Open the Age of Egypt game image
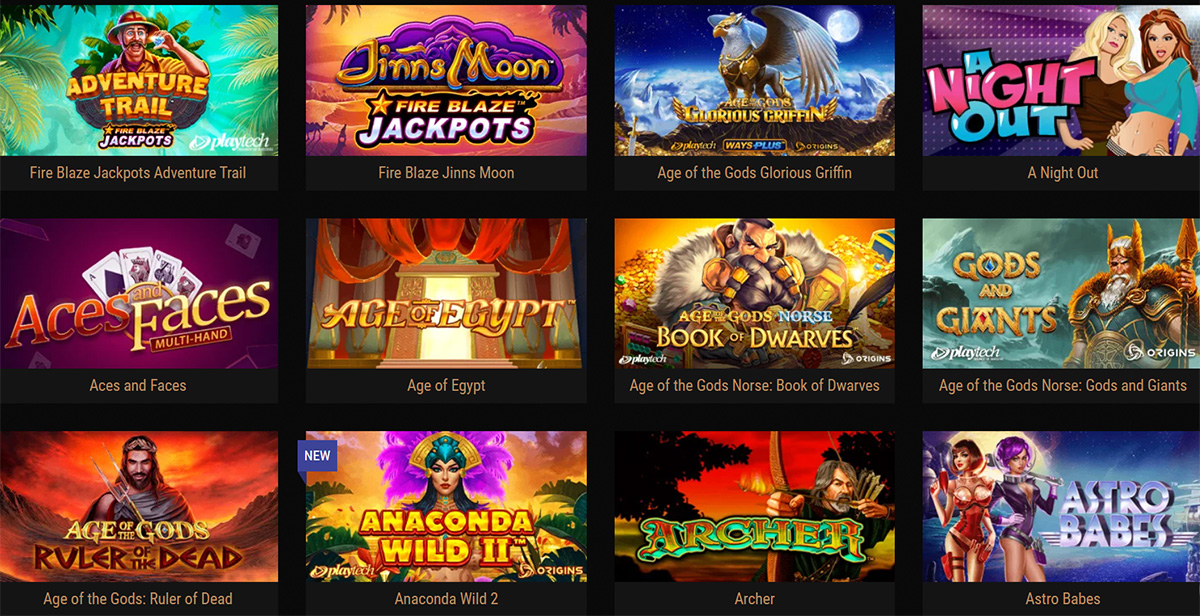1200x616 pixels. click(x=446, y=294)
